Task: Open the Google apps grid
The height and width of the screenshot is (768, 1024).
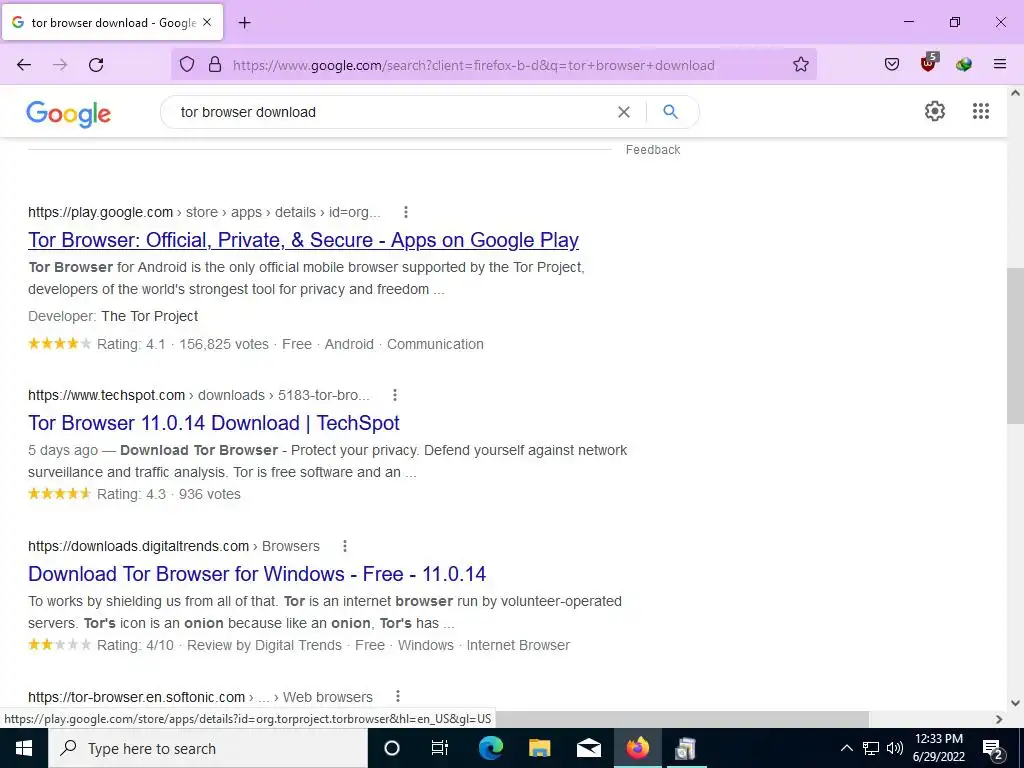Action: 981,111
